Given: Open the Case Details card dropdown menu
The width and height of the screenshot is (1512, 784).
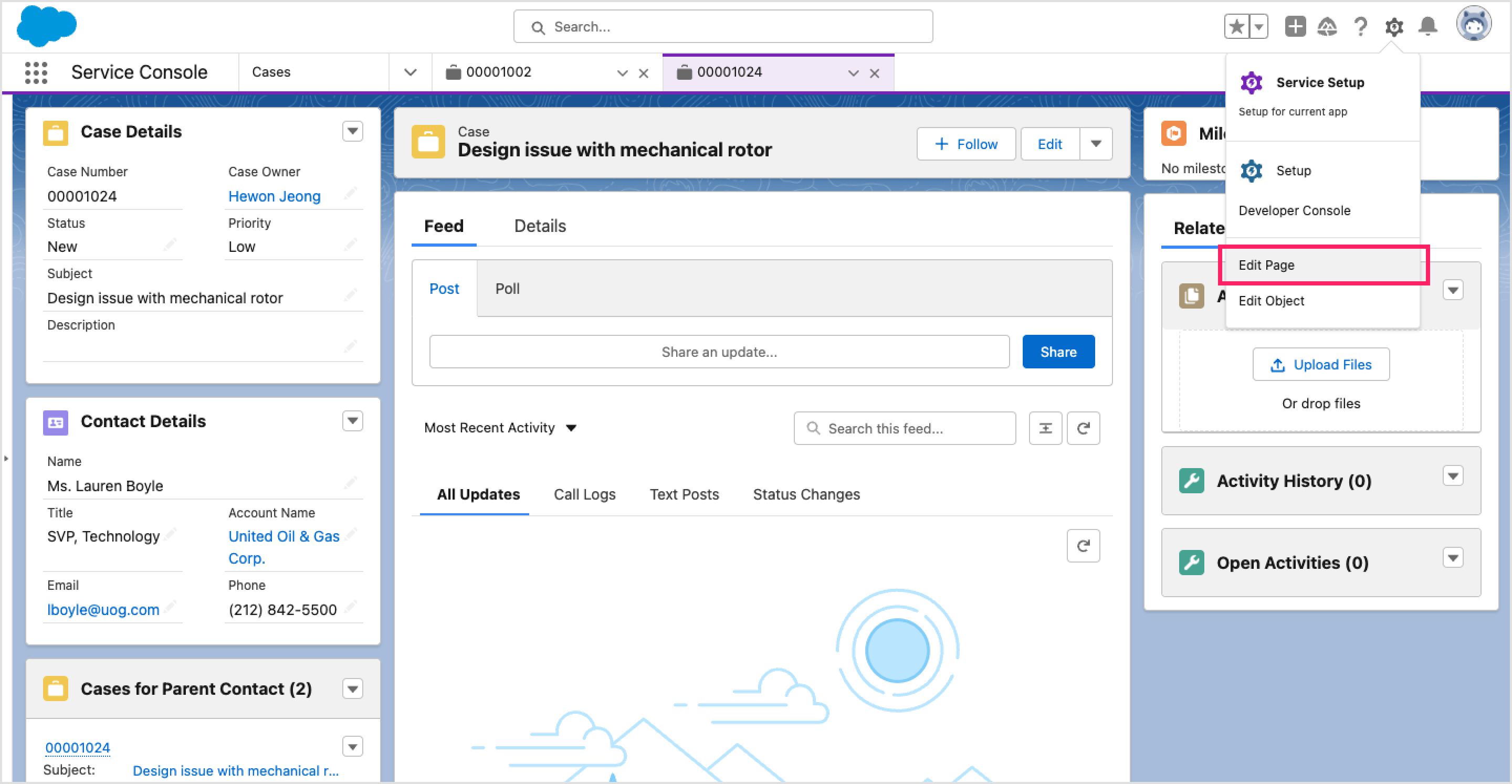Looking at the screenshot, I should [x=352, y=131].
